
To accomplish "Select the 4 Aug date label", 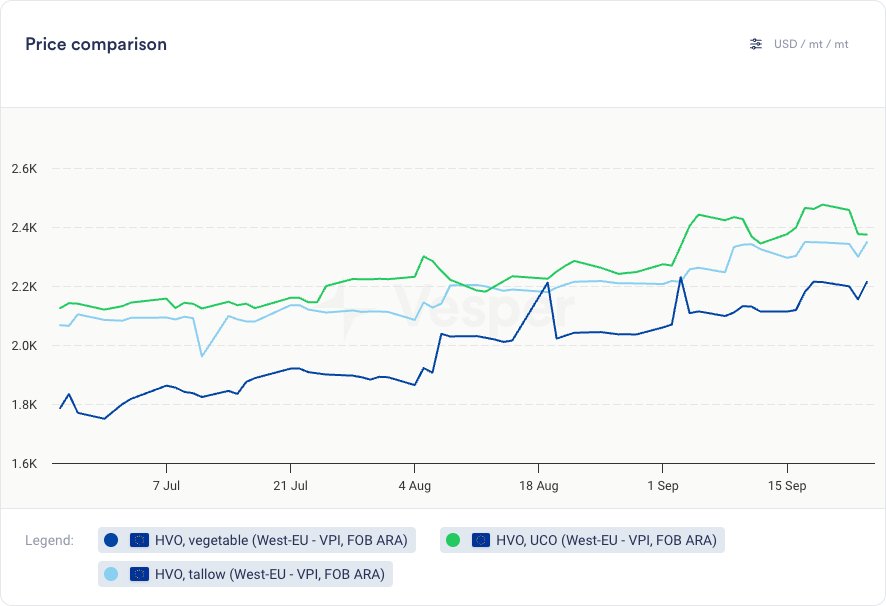I will pos(414,486).
